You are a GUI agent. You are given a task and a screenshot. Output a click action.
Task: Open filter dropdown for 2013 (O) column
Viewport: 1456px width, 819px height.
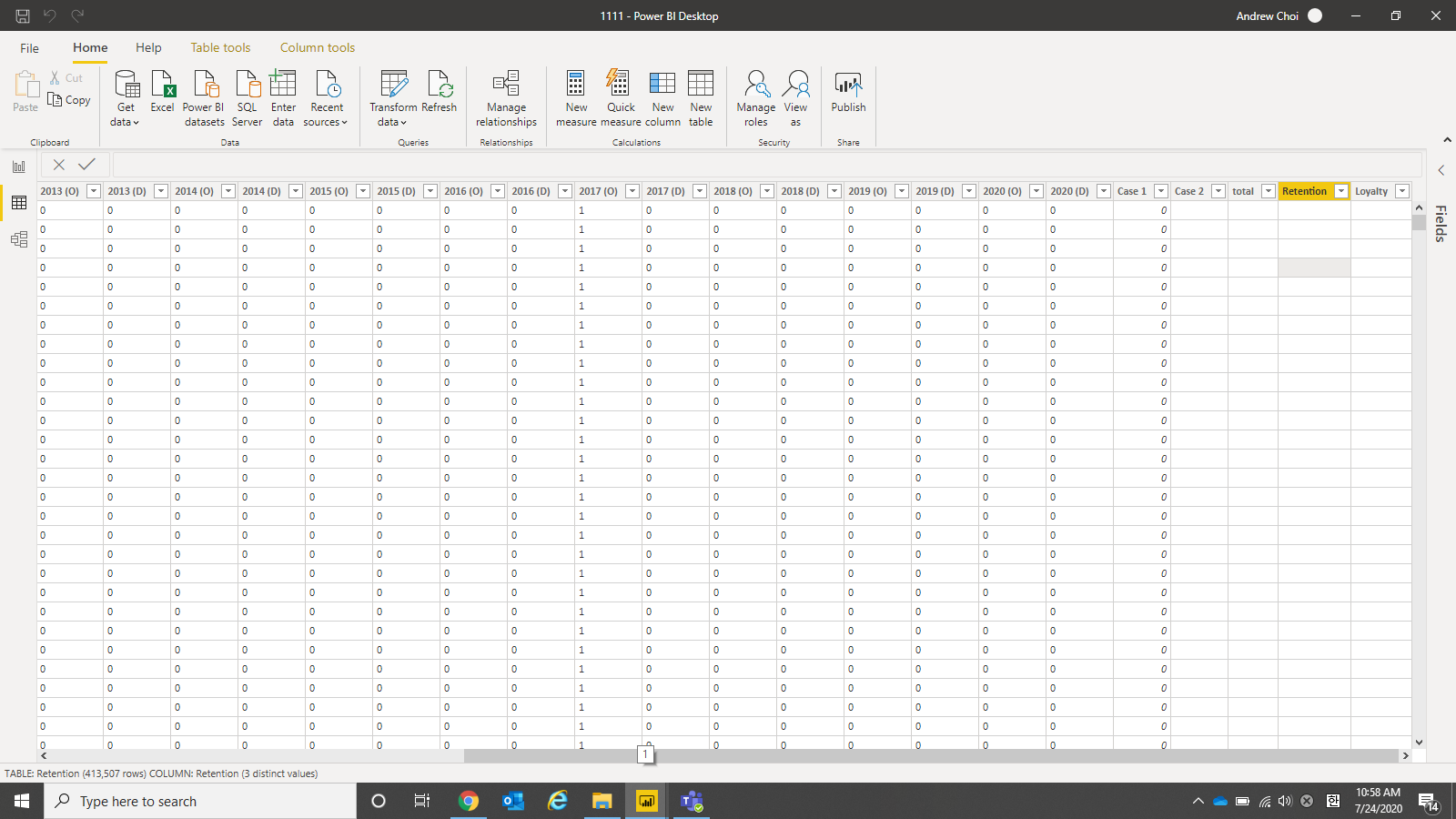coord(94,191)
